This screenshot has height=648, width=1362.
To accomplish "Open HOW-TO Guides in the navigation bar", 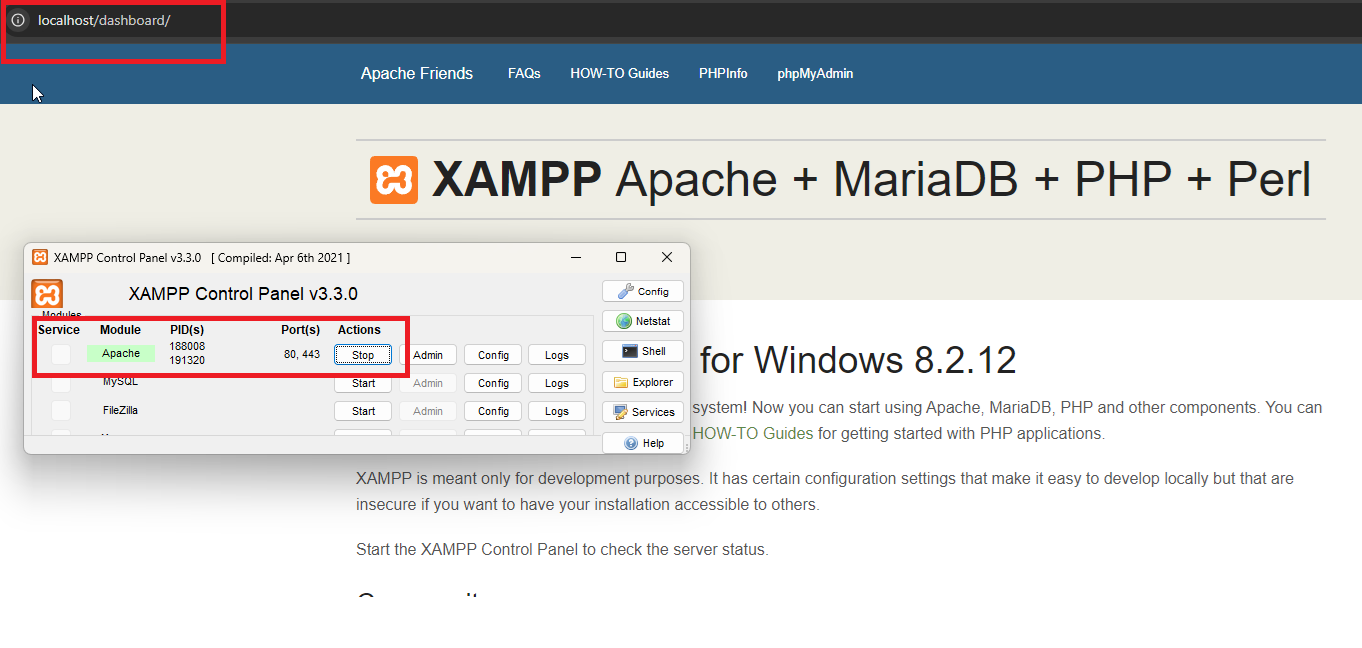I will (620, 73).
